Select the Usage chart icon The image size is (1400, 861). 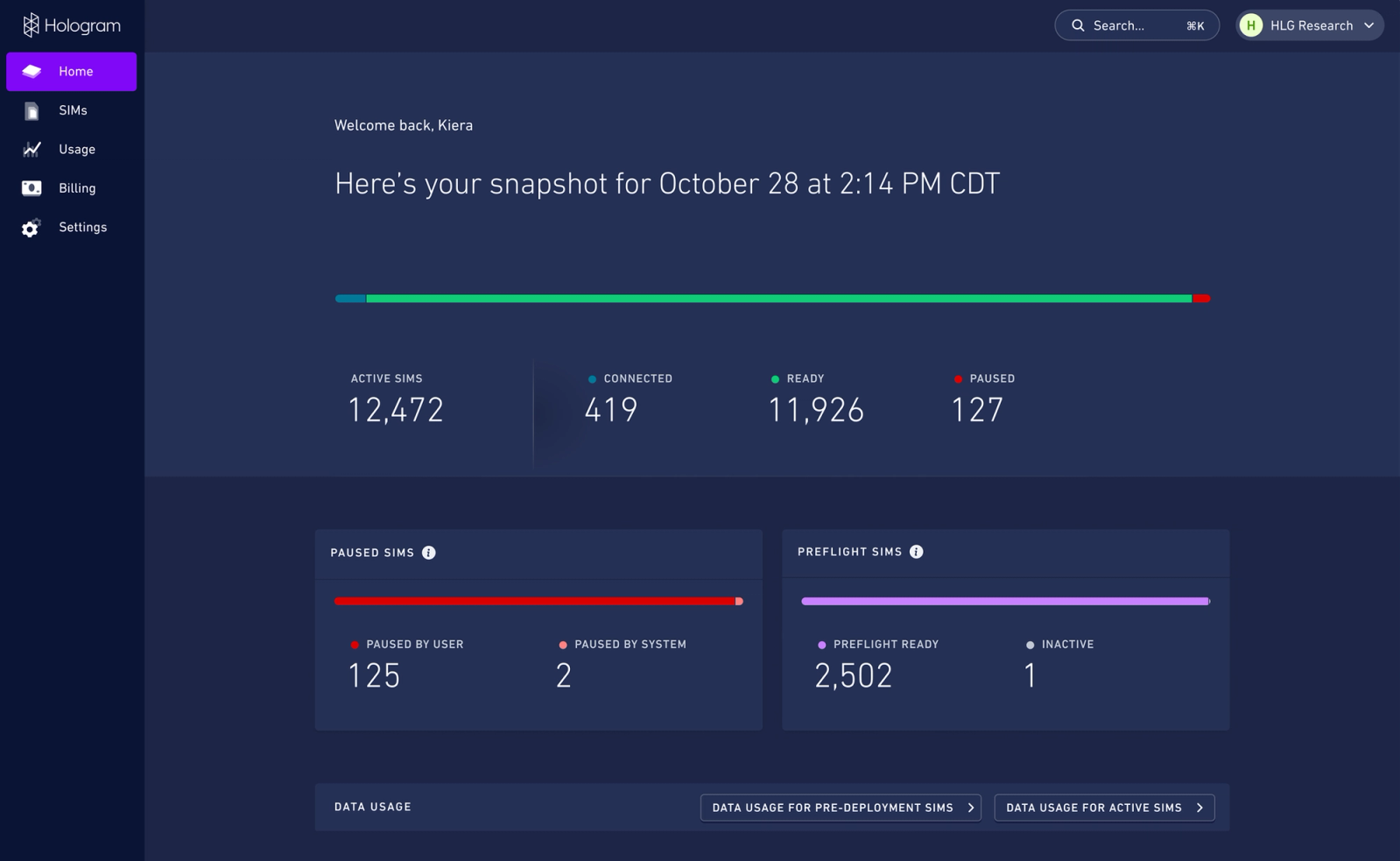click(x=32, y=149)
